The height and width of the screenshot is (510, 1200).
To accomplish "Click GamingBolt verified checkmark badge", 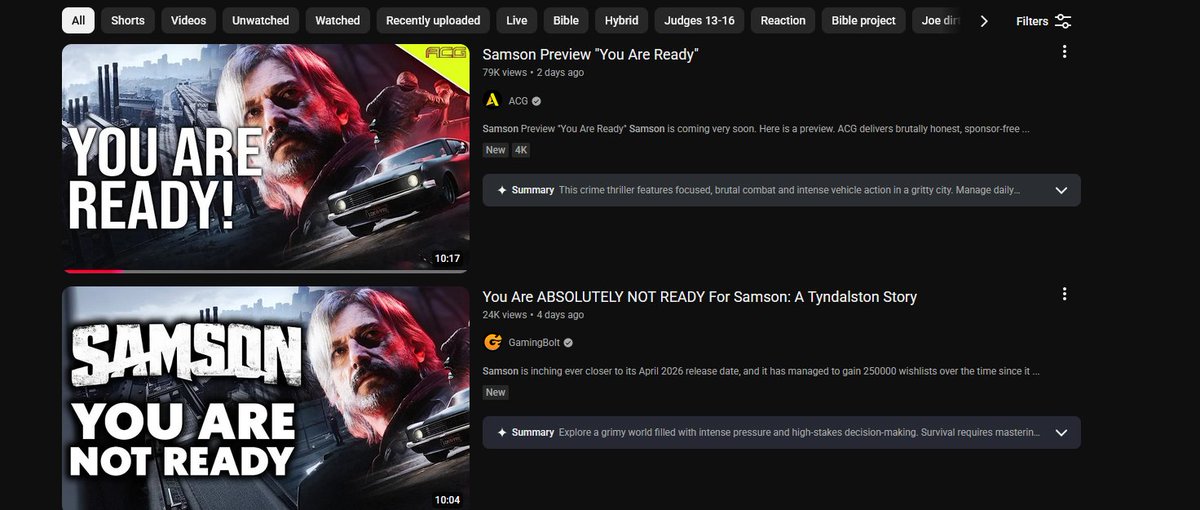I will [x=569, y=343].
